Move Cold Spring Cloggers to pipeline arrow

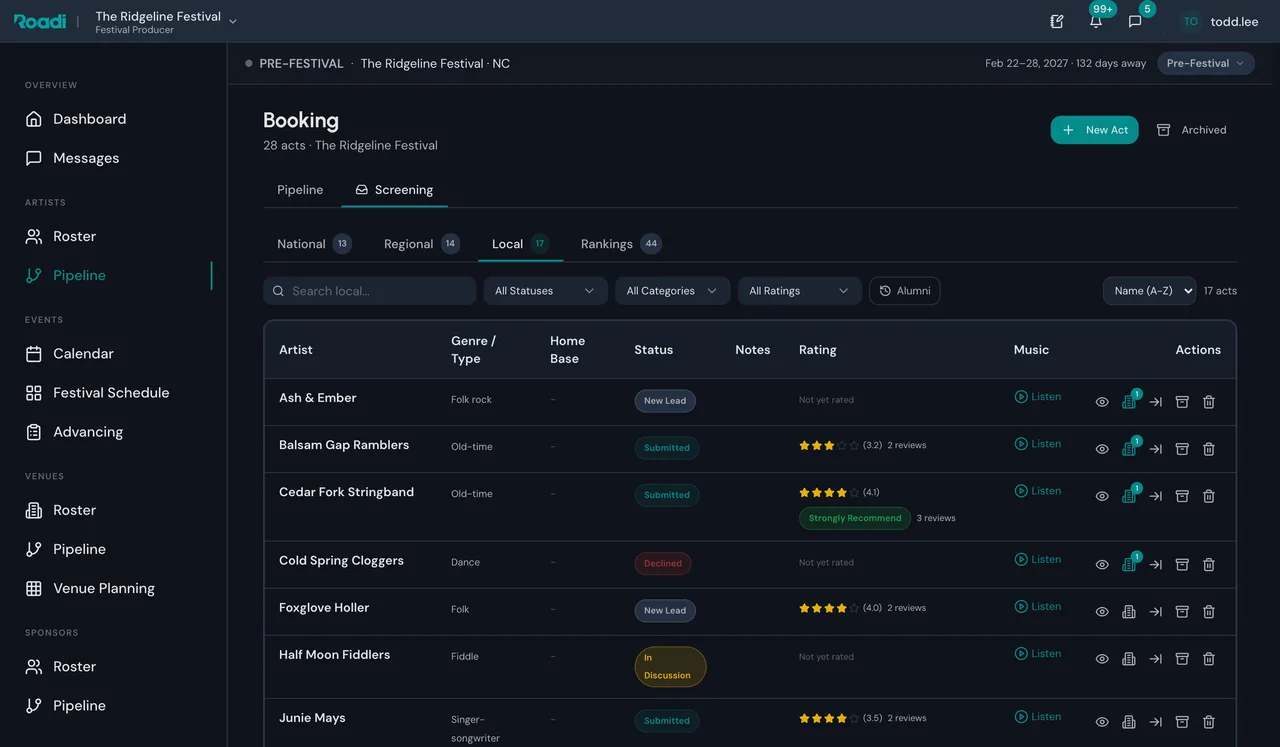(x=1156, y=565)
